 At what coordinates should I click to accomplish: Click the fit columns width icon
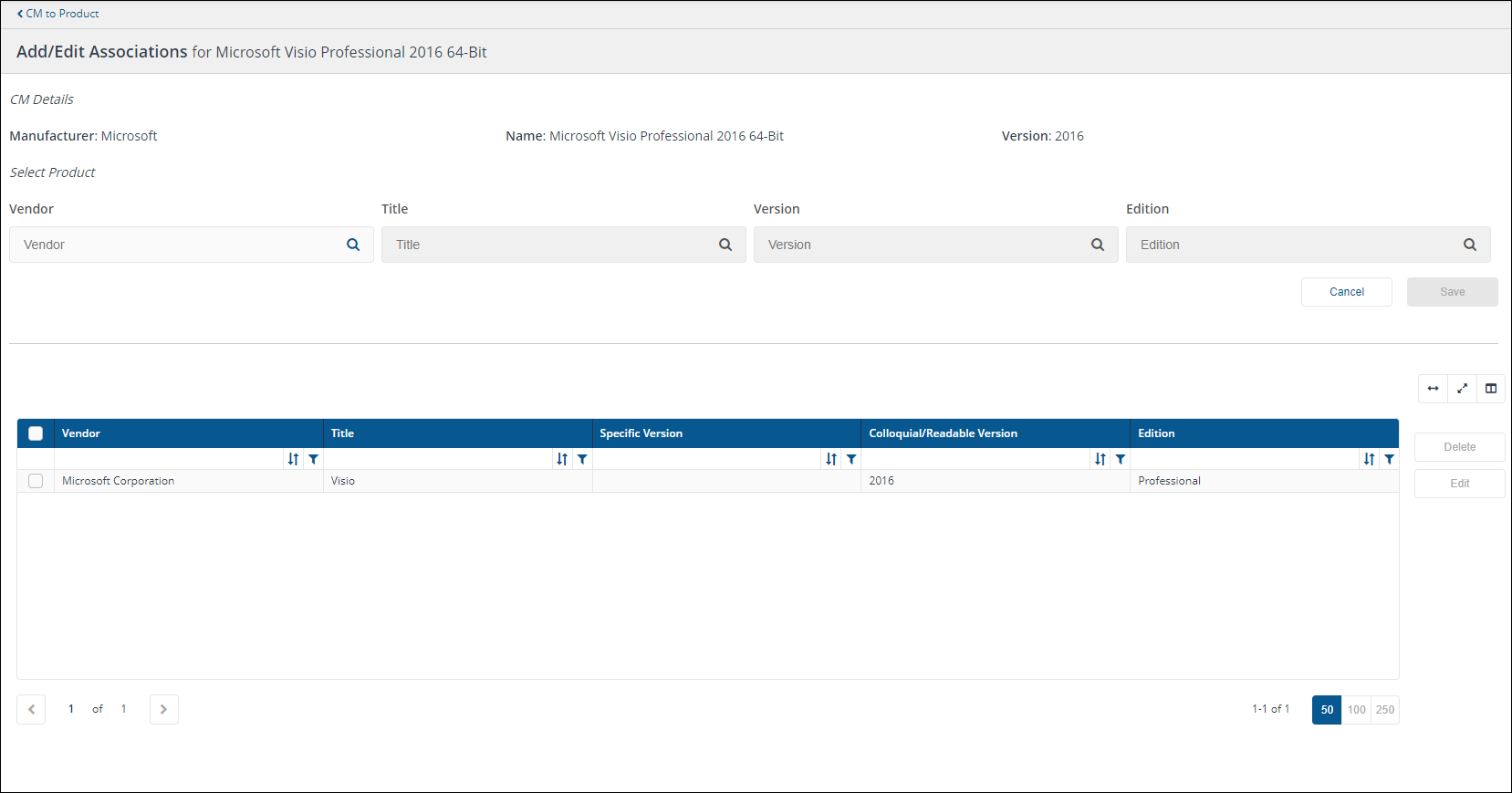[x=1433, y=389]
